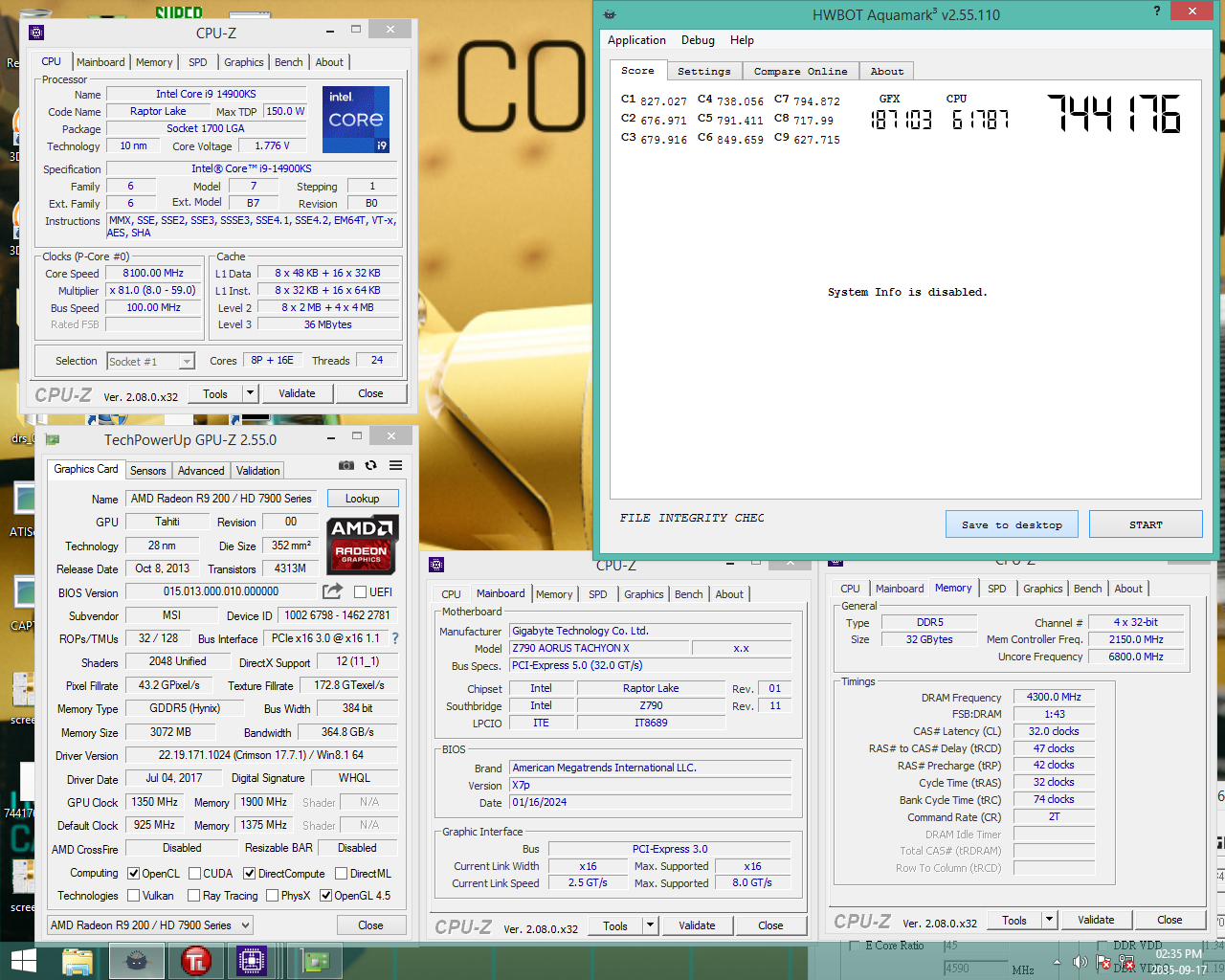Screen dimensions: 1225x980
Task: Switch to the Sensors tab in GPU-Z
Action: [148, 471]
